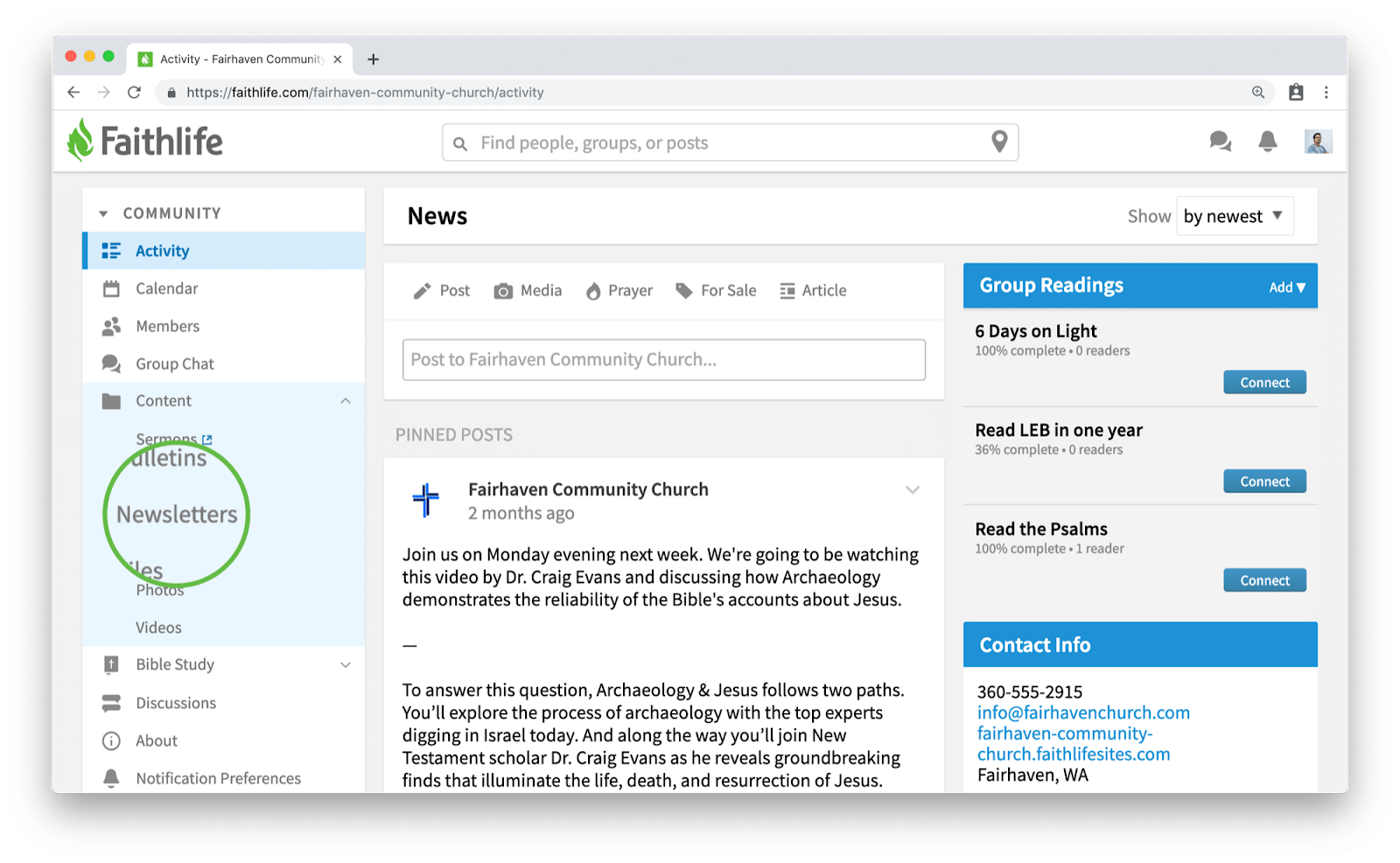Expand the pinned post options chevron
This screenshot has height=863, width=1400.
913,490
